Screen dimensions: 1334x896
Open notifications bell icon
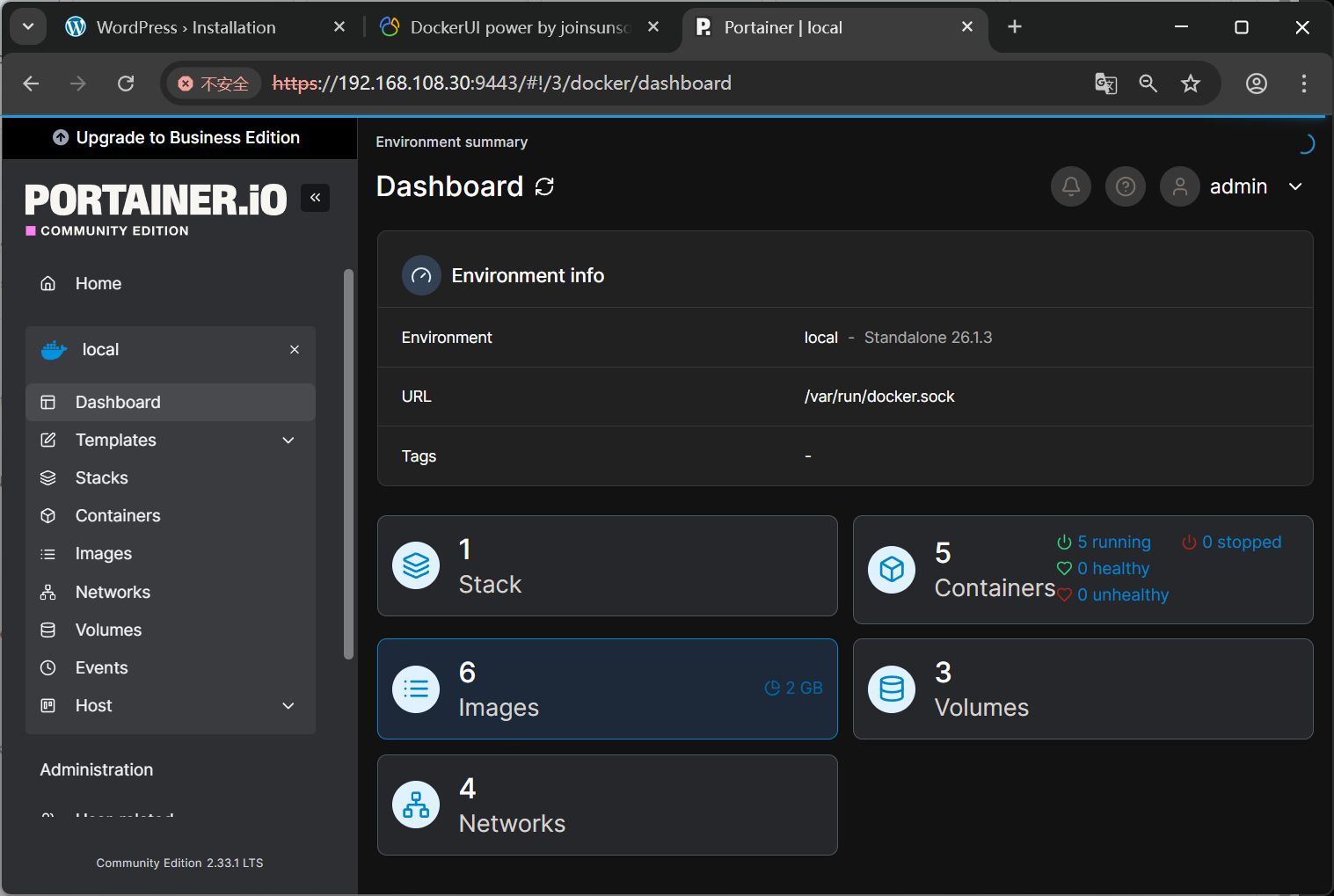pyautogui.click(x=1071, y=186)
